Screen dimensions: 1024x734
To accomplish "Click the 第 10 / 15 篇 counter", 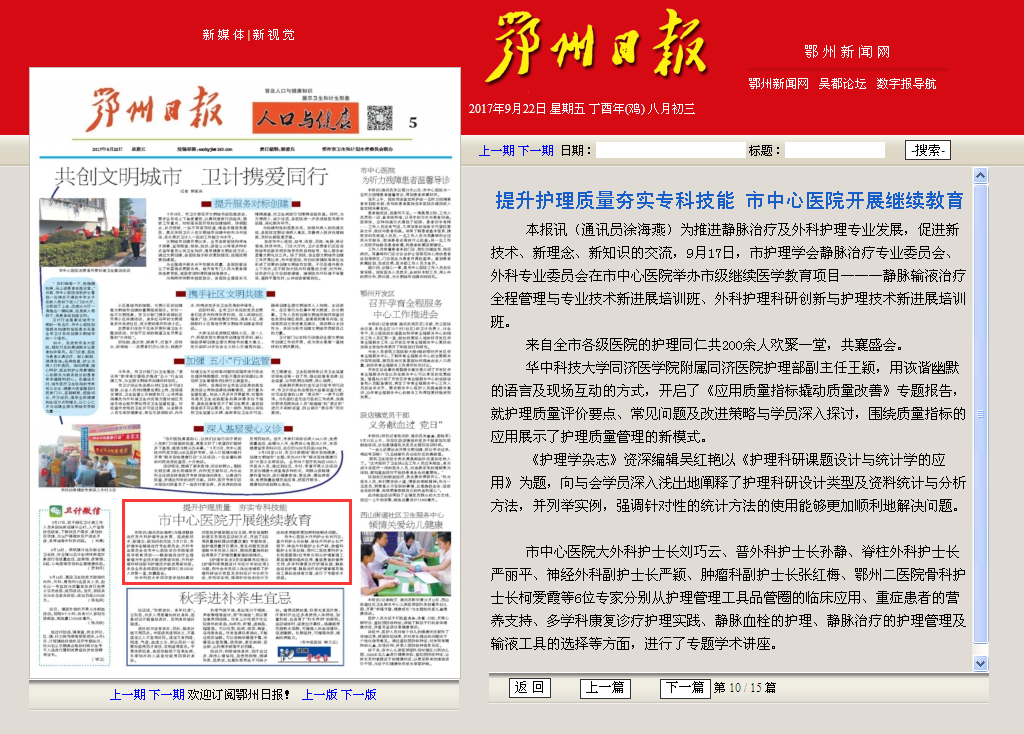I will point(744,688).
